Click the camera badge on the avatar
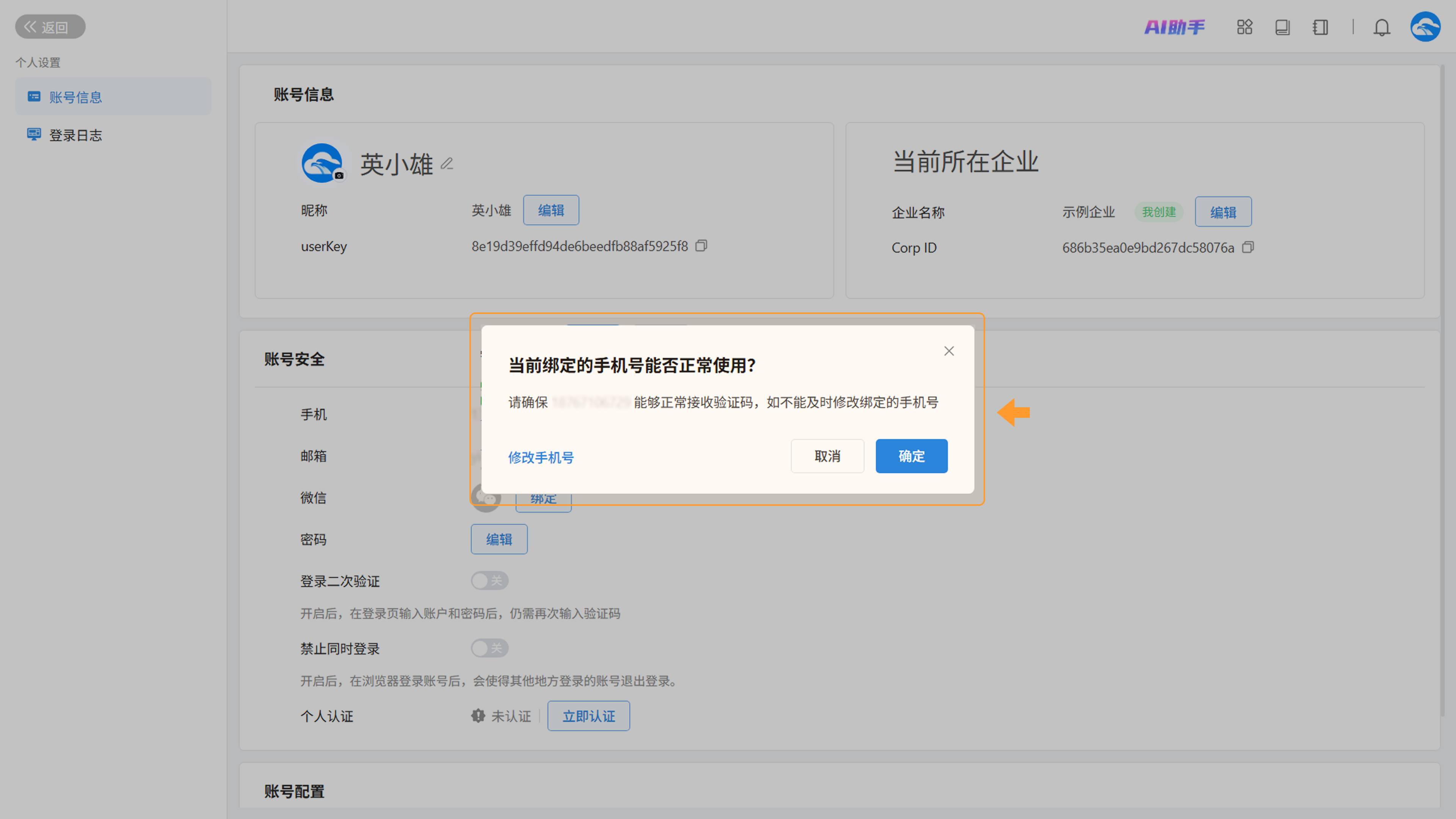This screenshot has height=819, width=1456. 339,176
